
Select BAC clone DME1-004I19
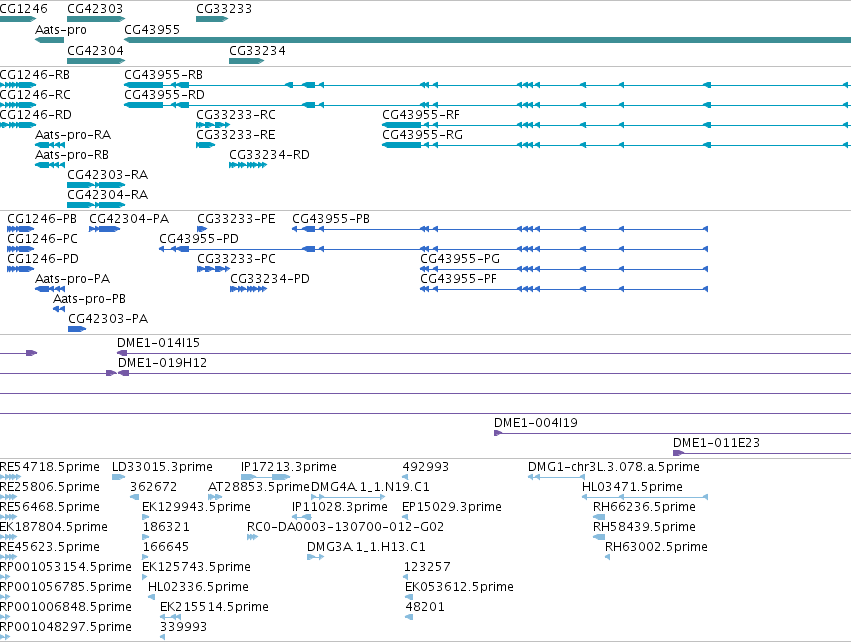536,423
